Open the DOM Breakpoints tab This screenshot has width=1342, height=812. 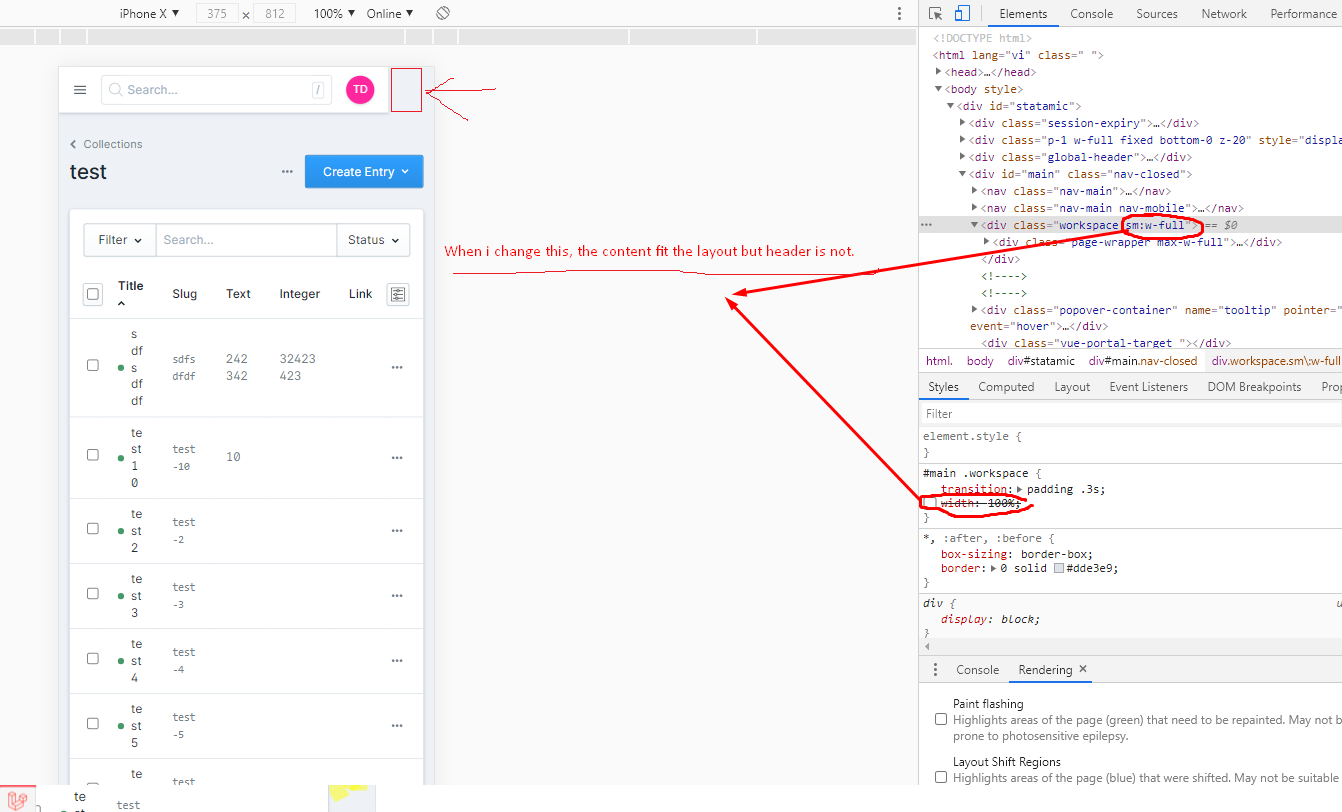point(1254,387)
